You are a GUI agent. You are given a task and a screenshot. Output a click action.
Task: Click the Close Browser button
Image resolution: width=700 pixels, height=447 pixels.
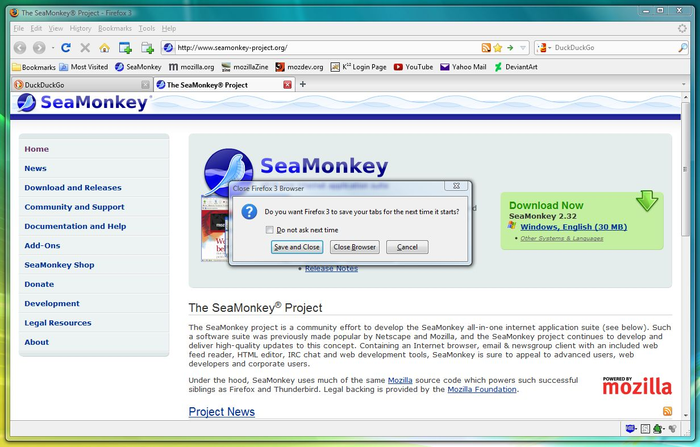[x=354, y=247]
